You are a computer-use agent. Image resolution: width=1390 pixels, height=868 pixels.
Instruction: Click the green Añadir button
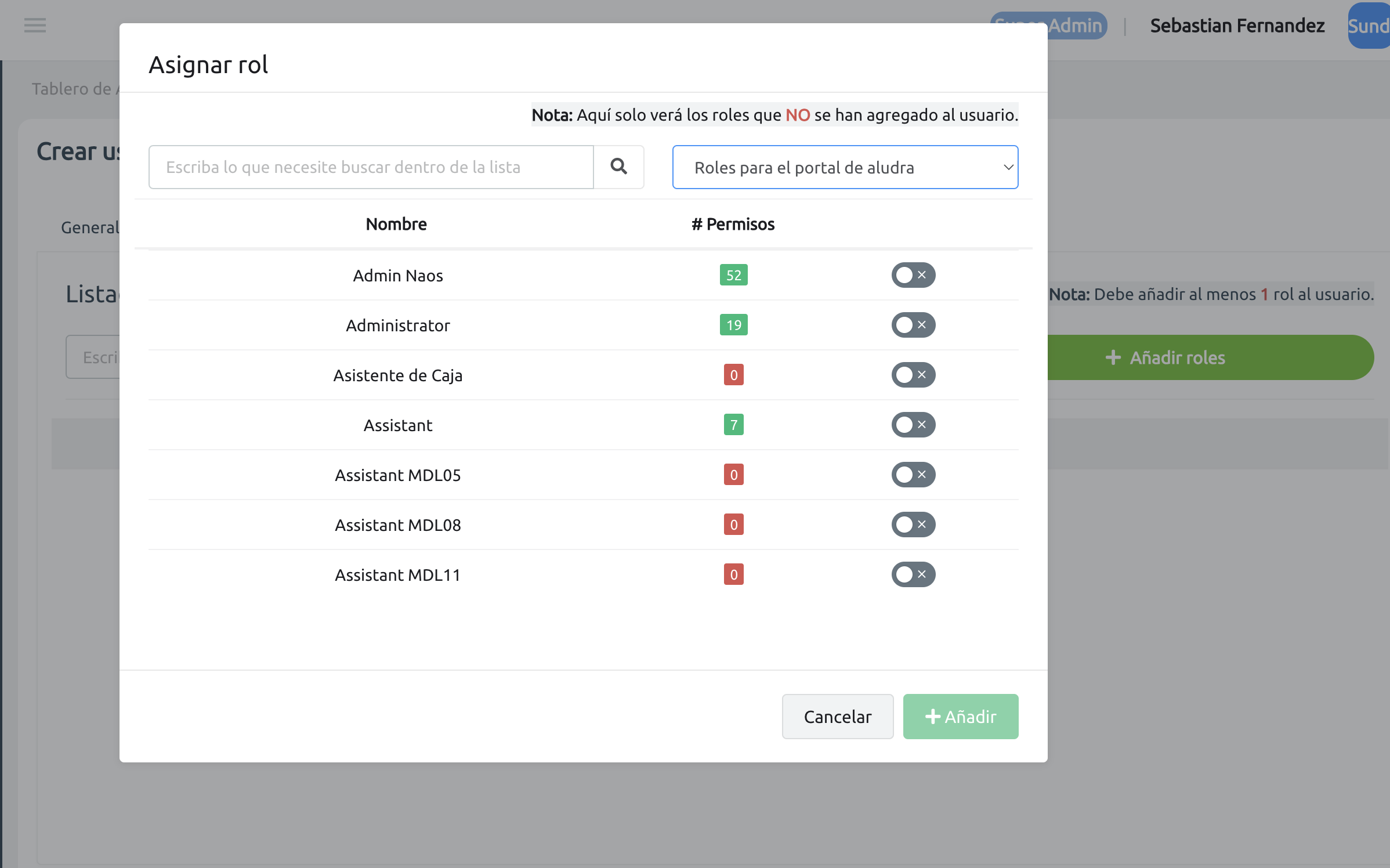961,717
